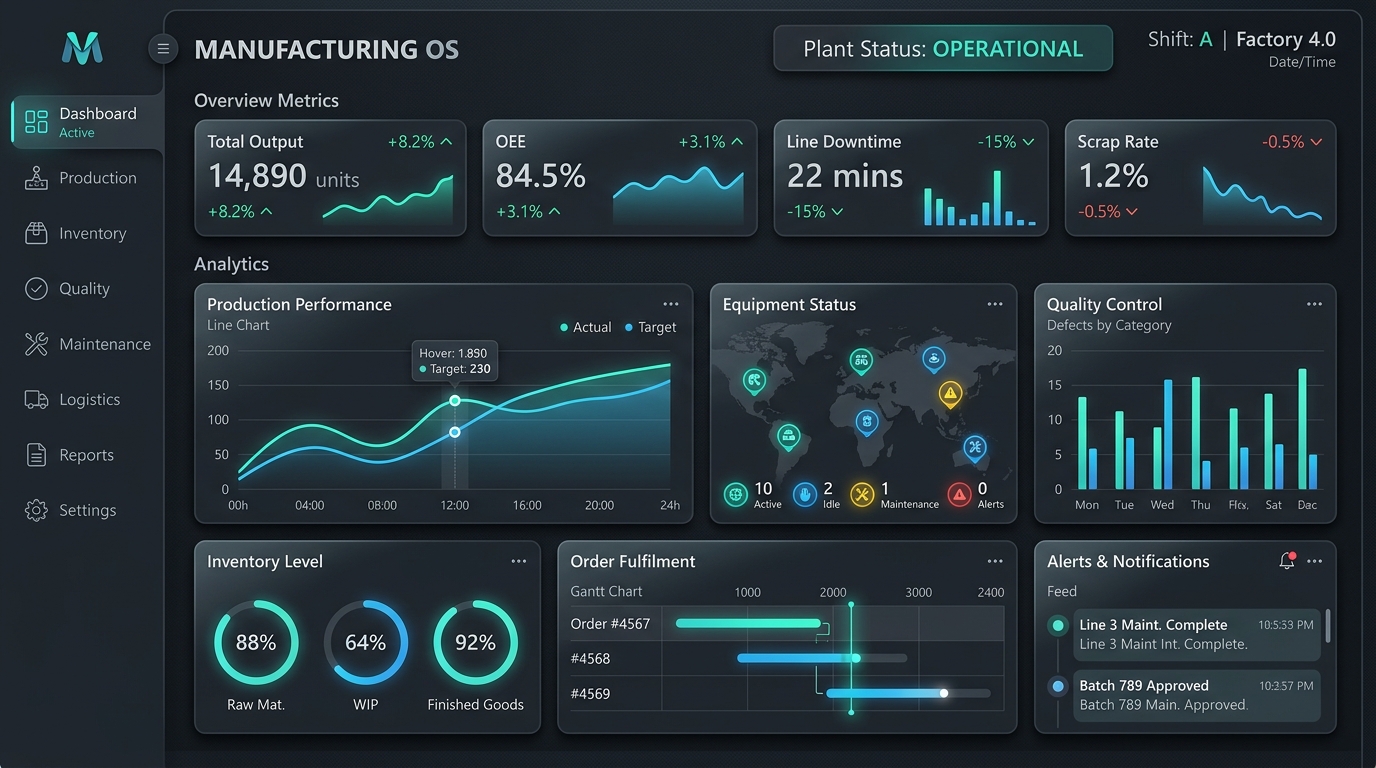This screenshot has height=768, width=1376.
Task: Click the Raw Mat. 88% ring gauge
Action: pyautogui.click(x=256, y=642)
